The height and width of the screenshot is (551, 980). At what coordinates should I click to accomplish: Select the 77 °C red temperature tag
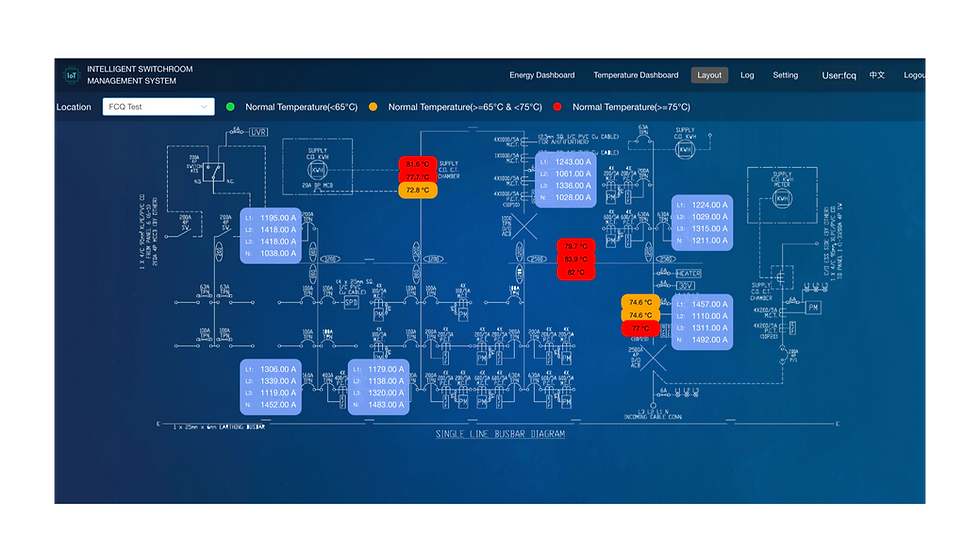point(641,329)
